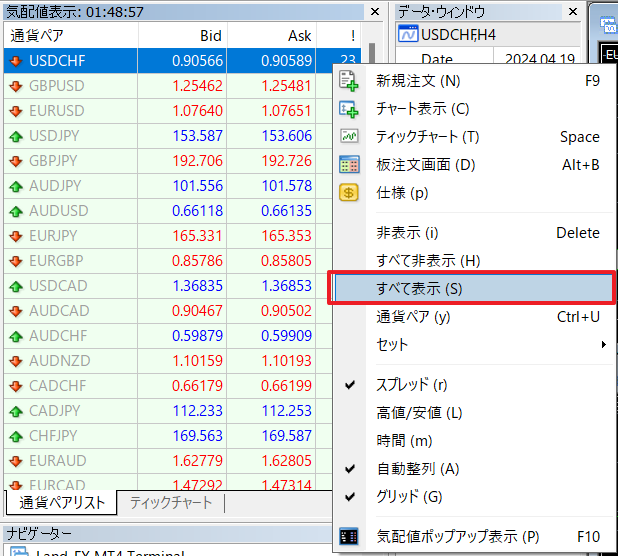Click the down arrow icon beside EURJPY
618x556 pixels.
pos(16,236)
